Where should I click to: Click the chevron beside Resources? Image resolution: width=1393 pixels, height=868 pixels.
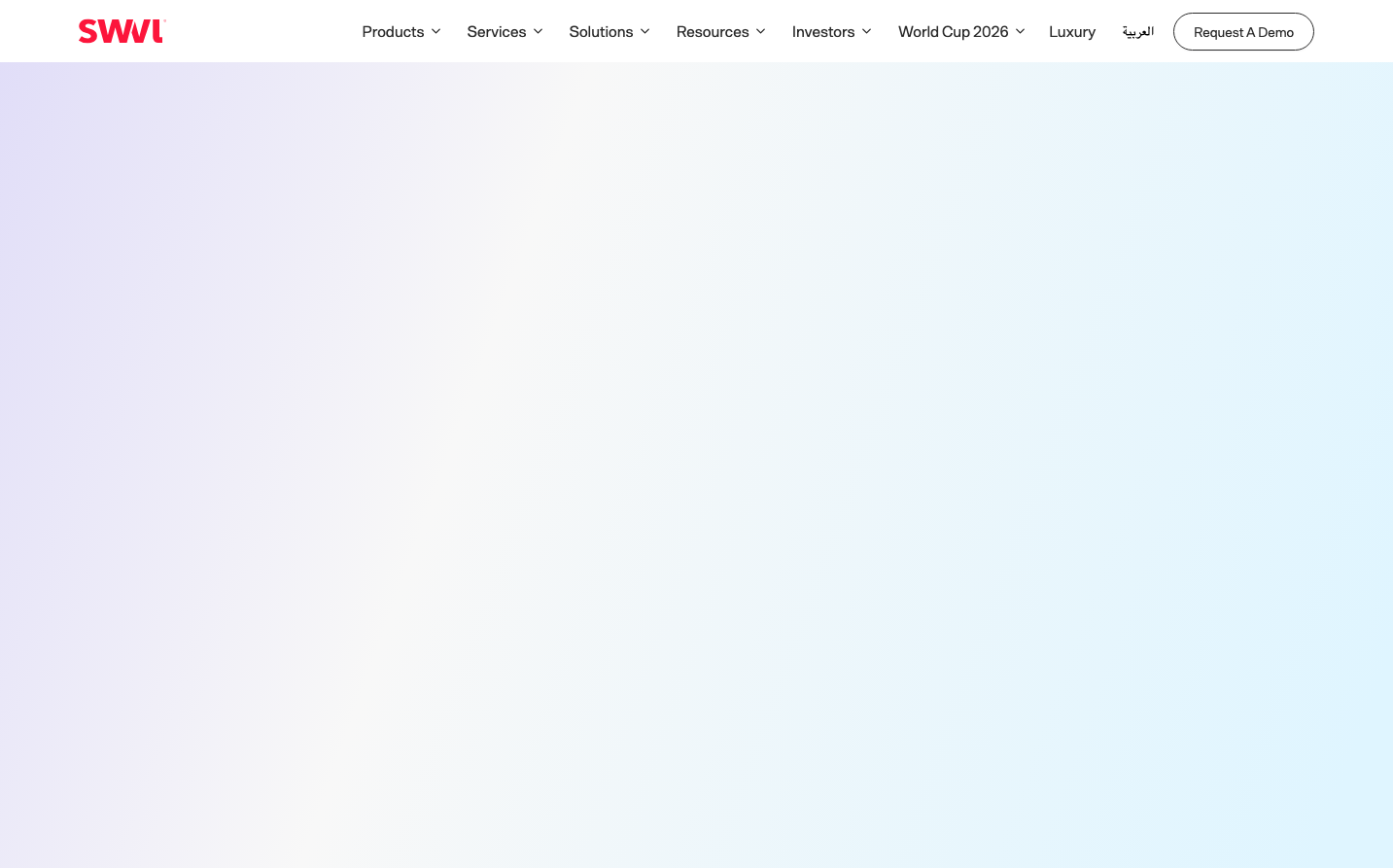pyautogui.click(x=761, y=31)
